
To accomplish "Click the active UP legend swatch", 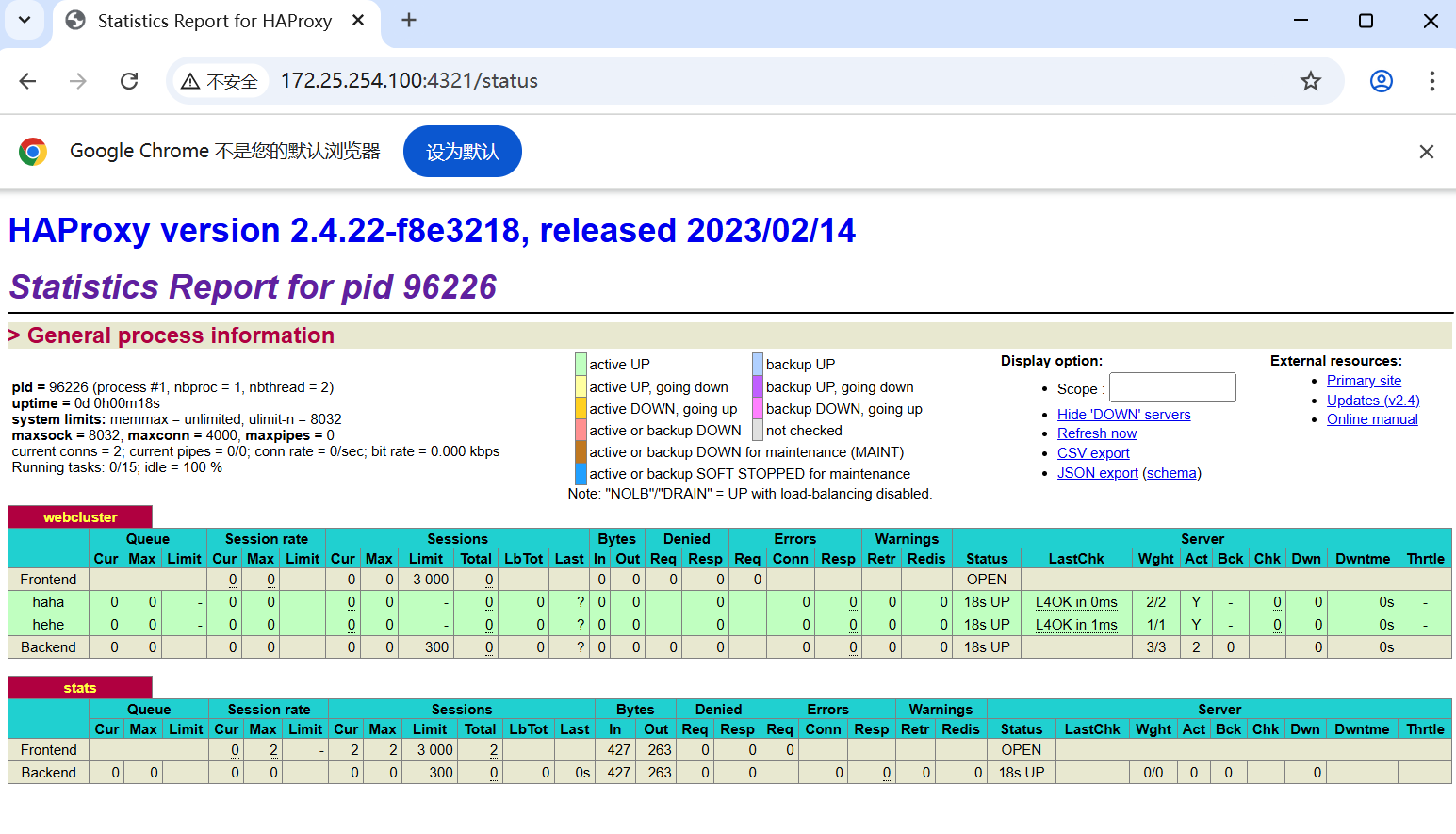I will (x=581, y=364).
